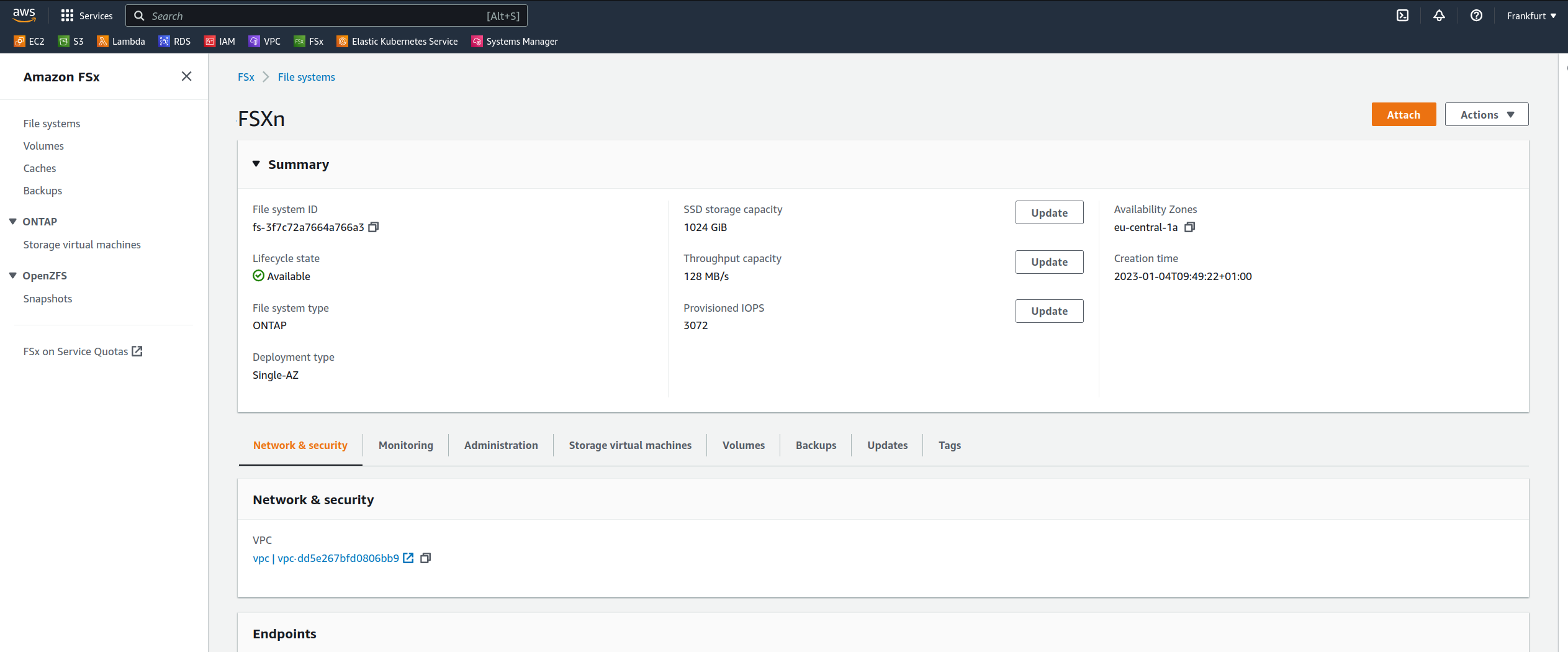Go to FSx breadcrumb link

click(246, 77)
